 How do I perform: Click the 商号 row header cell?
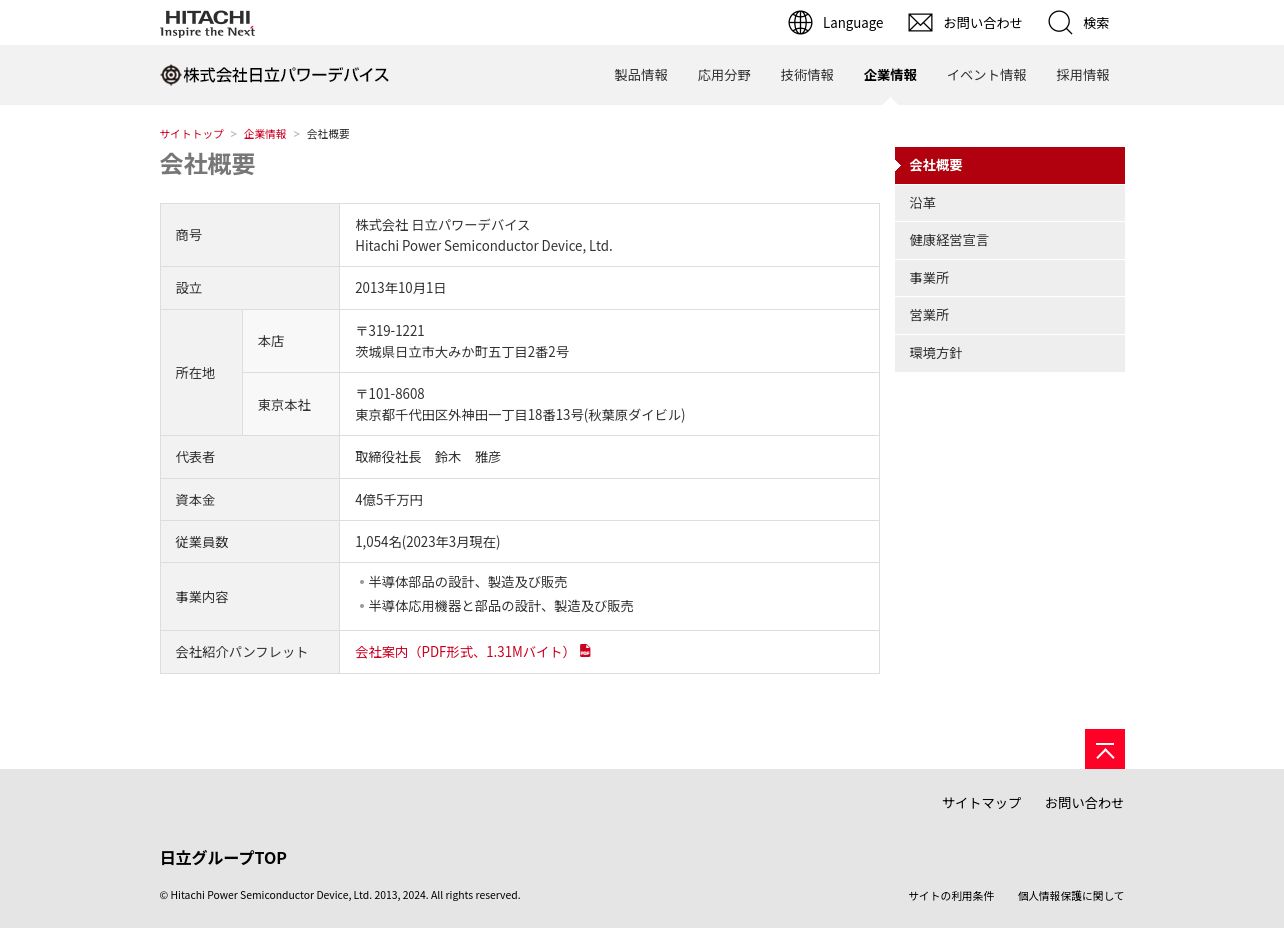(x=250, y=235)
